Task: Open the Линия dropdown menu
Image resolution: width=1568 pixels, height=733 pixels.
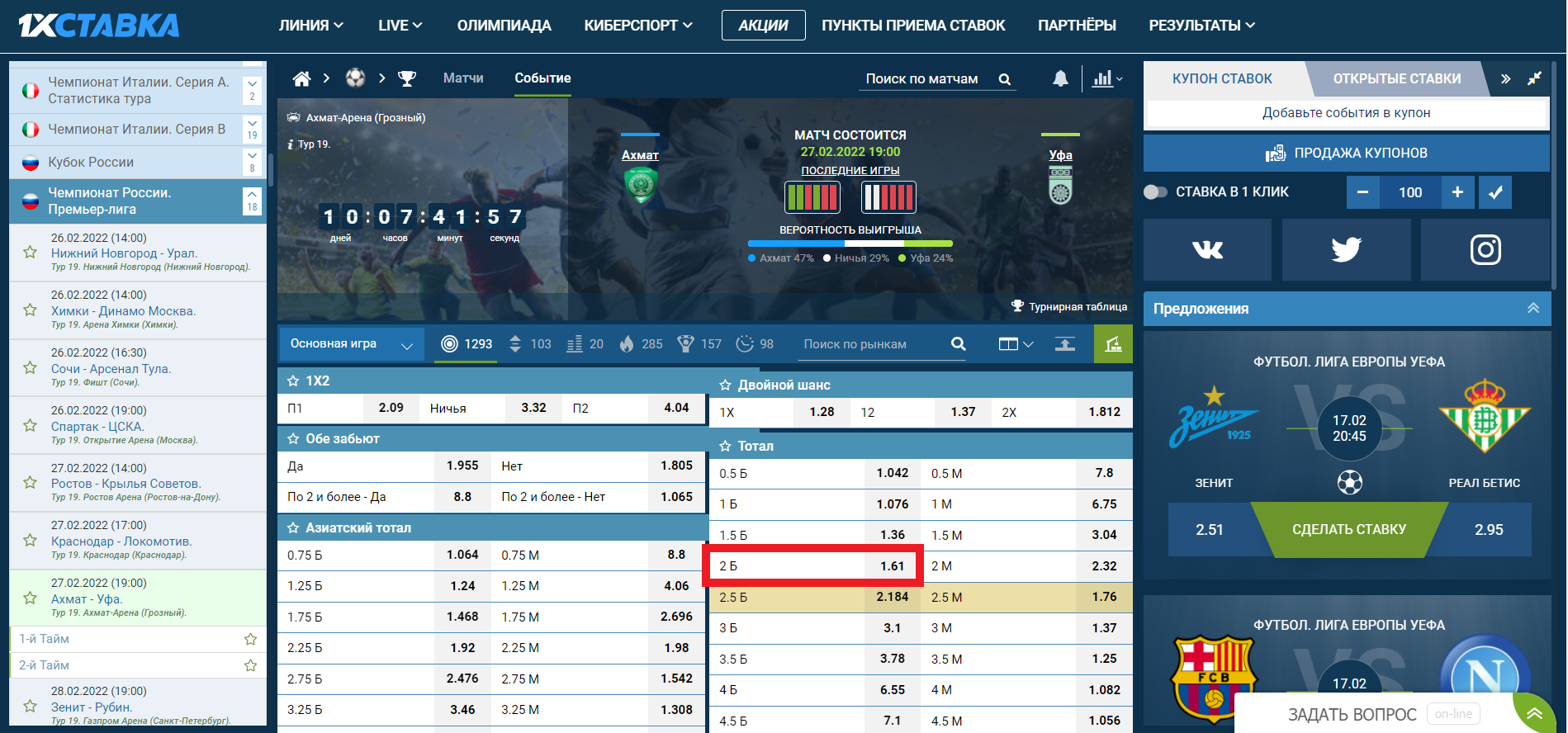Action: pos(311,26)
